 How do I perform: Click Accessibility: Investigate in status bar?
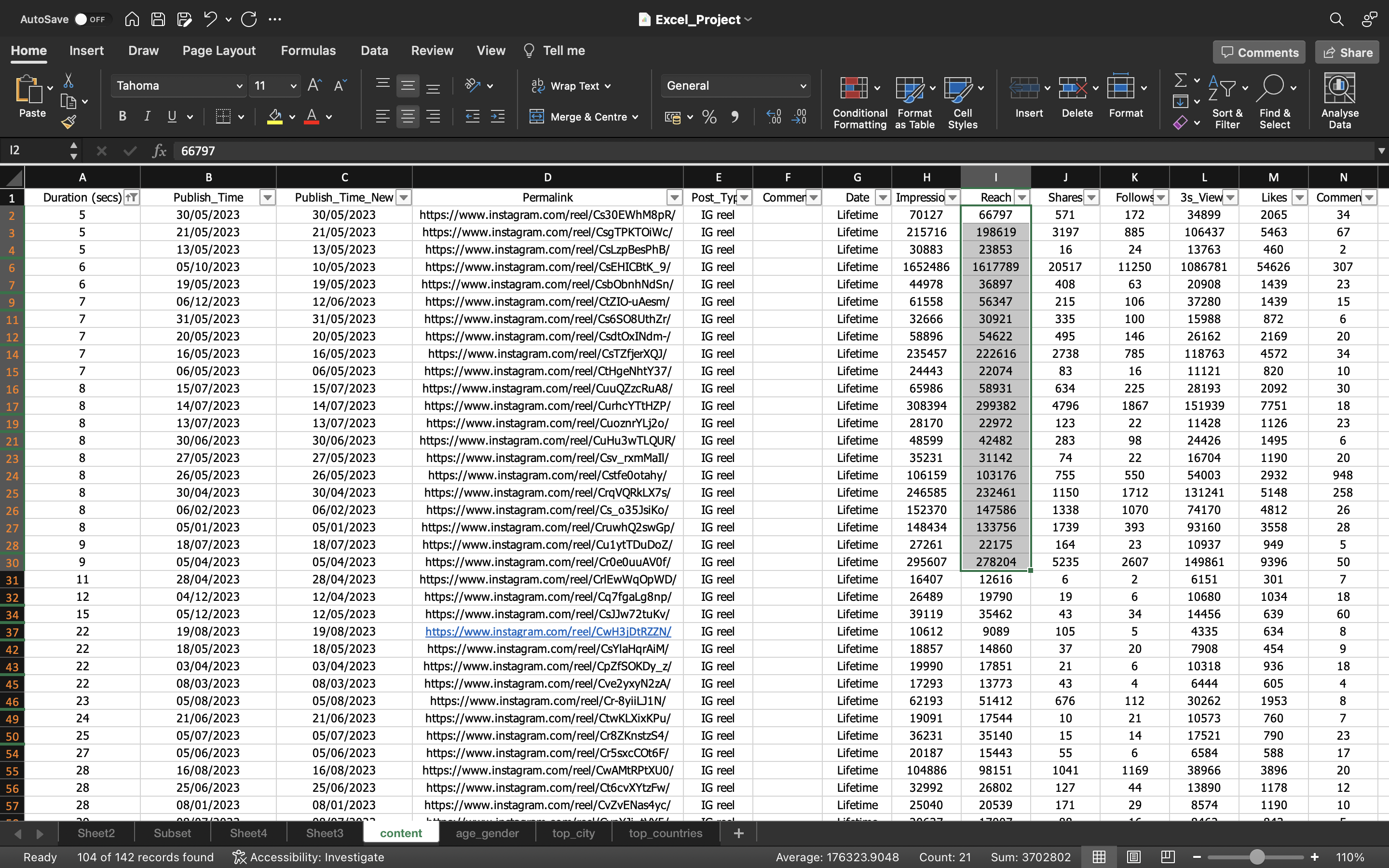[308, 857]
